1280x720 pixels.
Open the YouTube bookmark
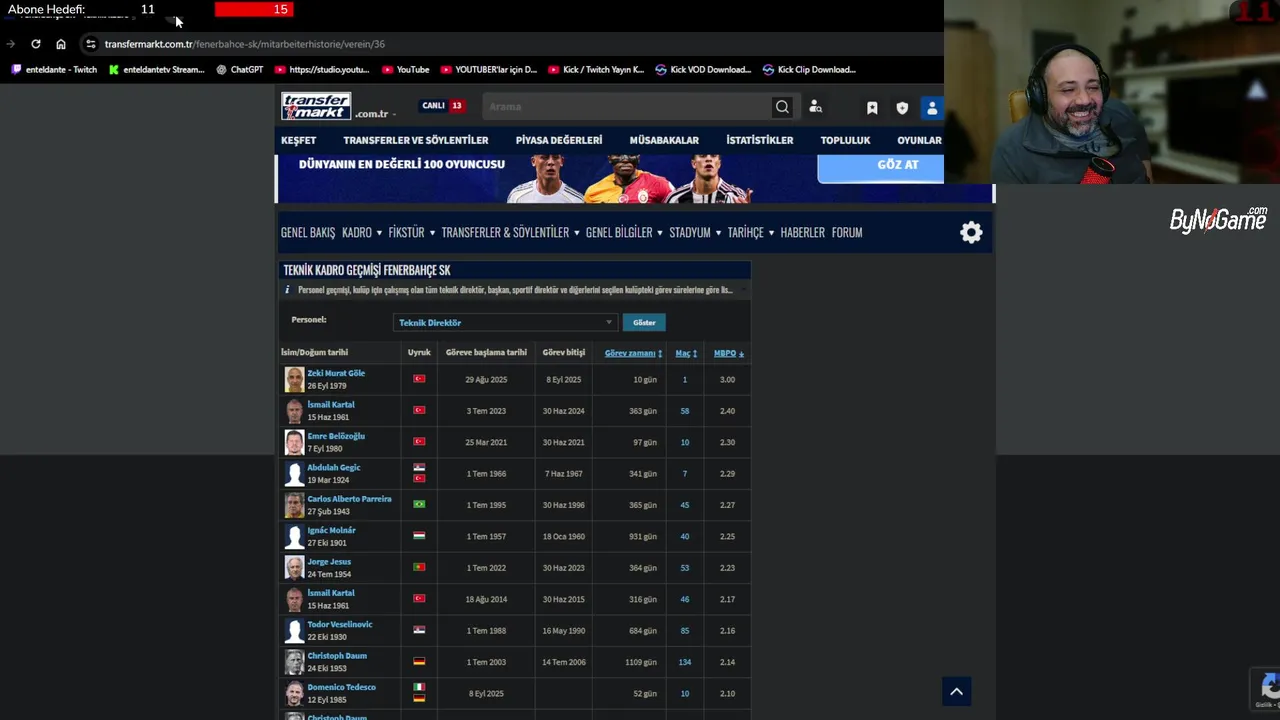[x=406, y=70]
